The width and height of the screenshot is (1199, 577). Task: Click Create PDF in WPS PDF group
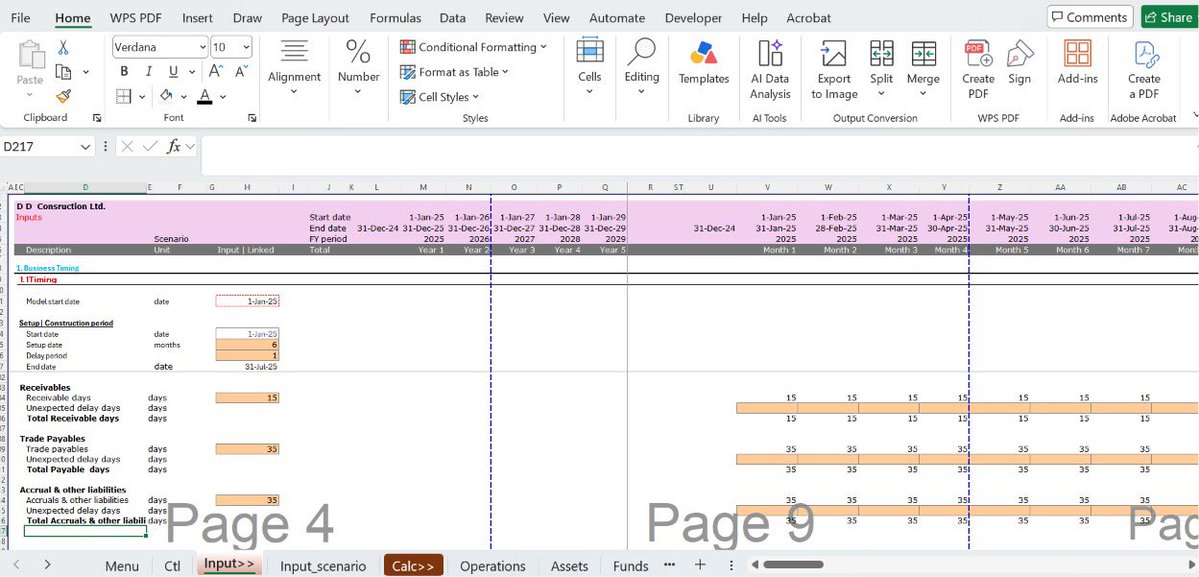(x=978, y=70)
